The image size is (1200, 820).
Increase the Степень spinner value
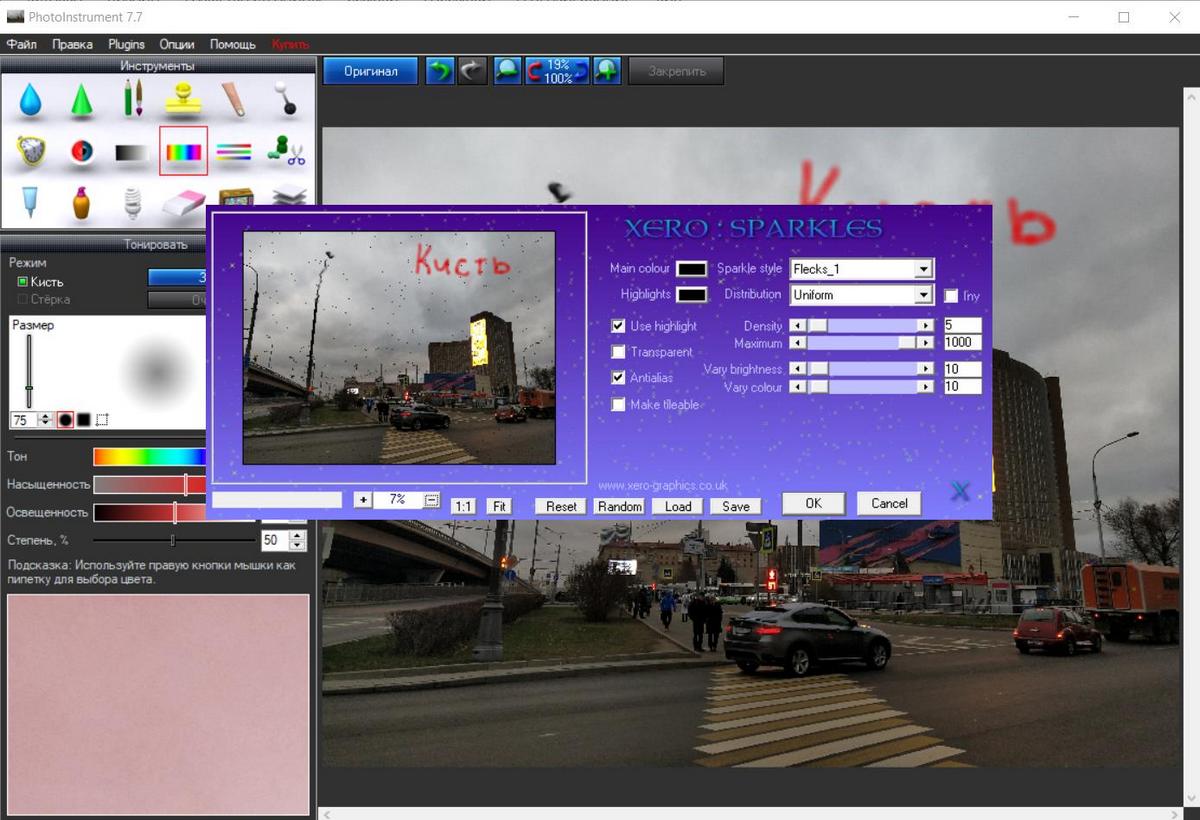pos(297,535)
